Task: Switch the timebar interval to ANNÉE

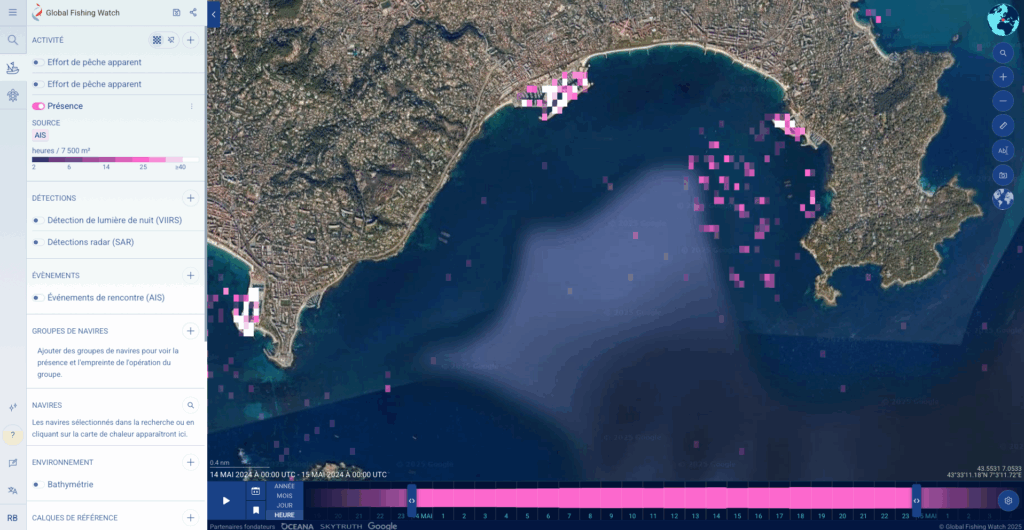Action: [285, 486]
